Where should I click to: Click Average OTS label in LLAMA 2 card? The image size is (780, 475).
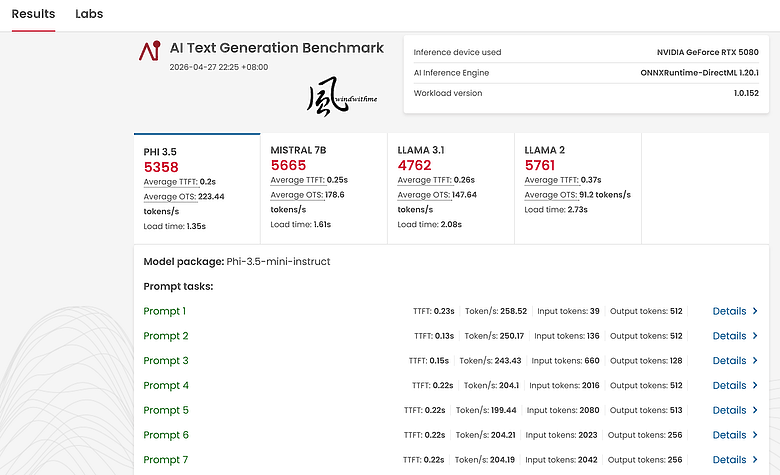point(551,195)
